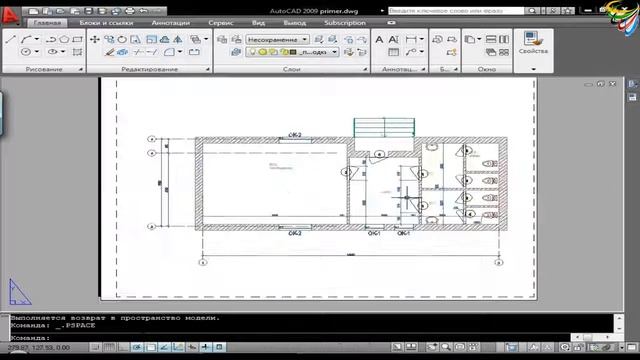Screen dimensions: 640x360
Task: Select the Fillet tool
Action: (169, 52)
